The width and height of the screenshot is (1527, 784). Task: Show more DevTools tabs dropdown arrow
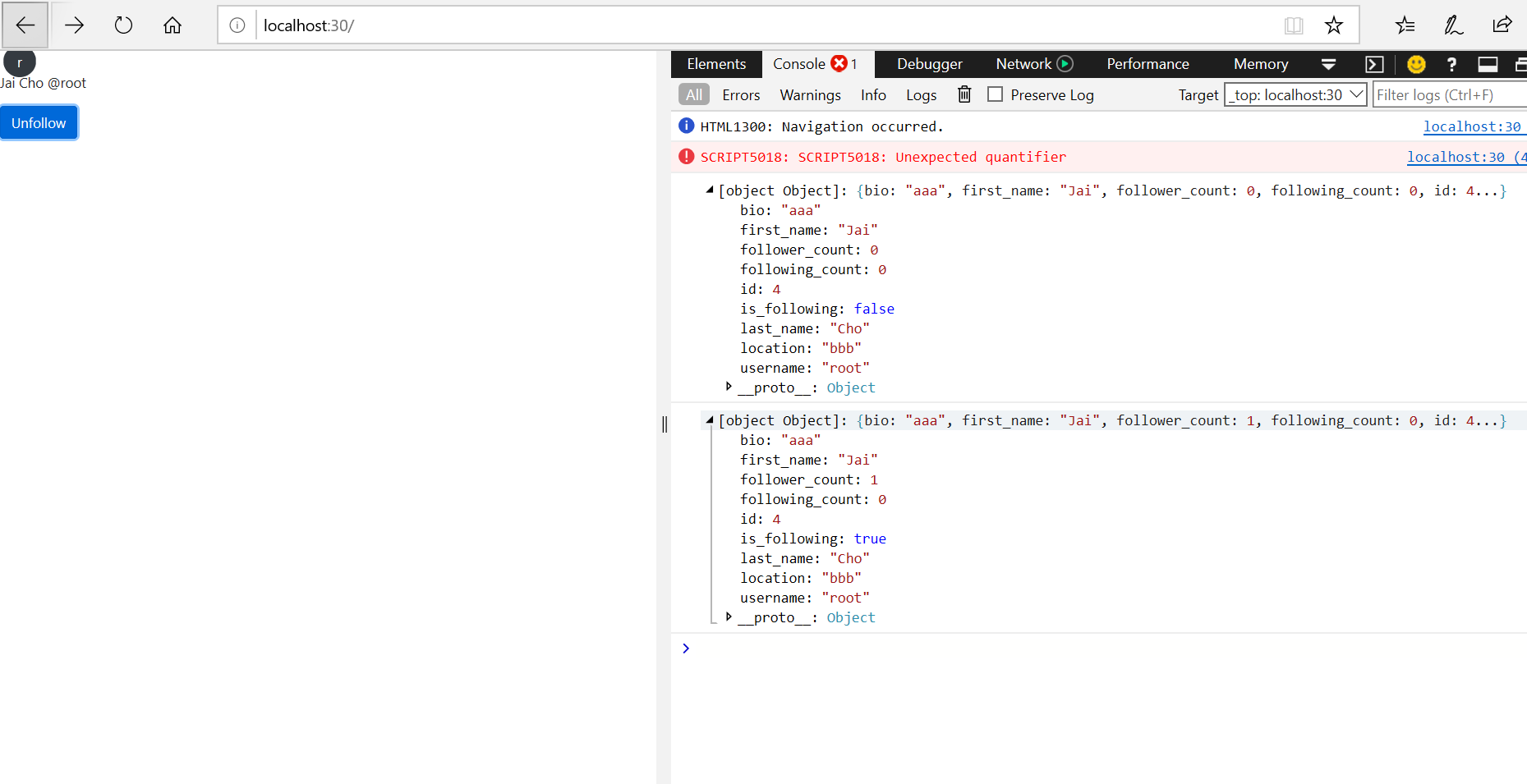click(x=1328, y=64)
